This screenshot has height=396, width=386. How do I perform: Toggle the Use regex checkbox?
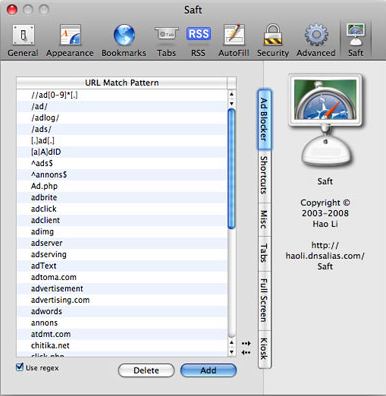pos(20,367)
